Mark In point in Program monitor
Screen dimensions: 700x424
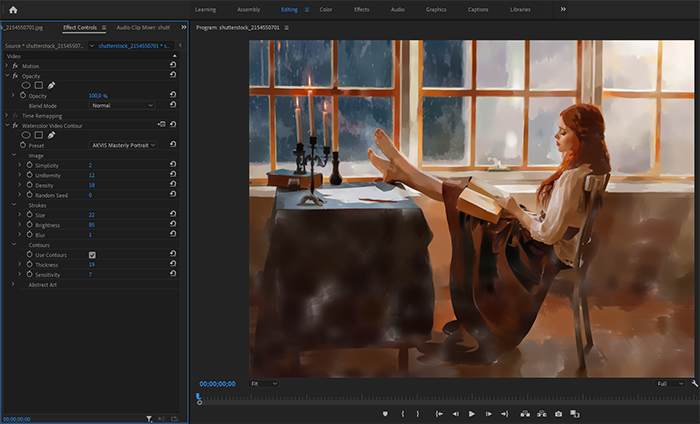point(403,414)
